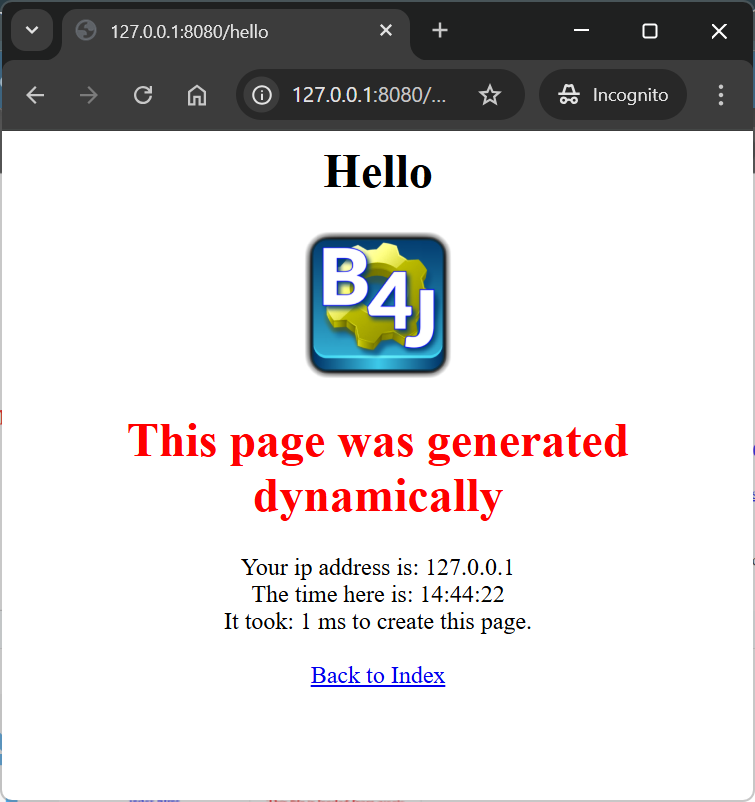The image size is (755, 802).
Task: Click the B4J logo image
Action: [x=378, y=305]
